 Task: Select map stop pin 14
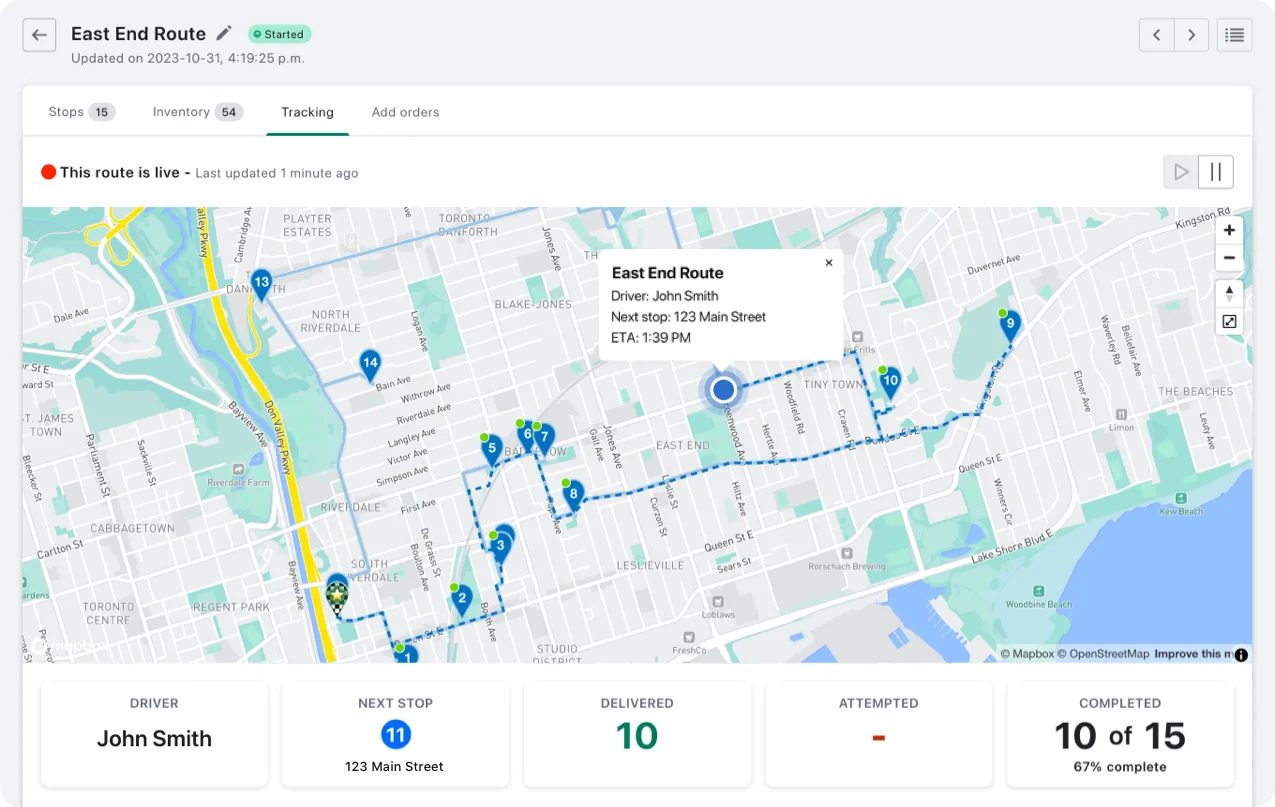370,365
